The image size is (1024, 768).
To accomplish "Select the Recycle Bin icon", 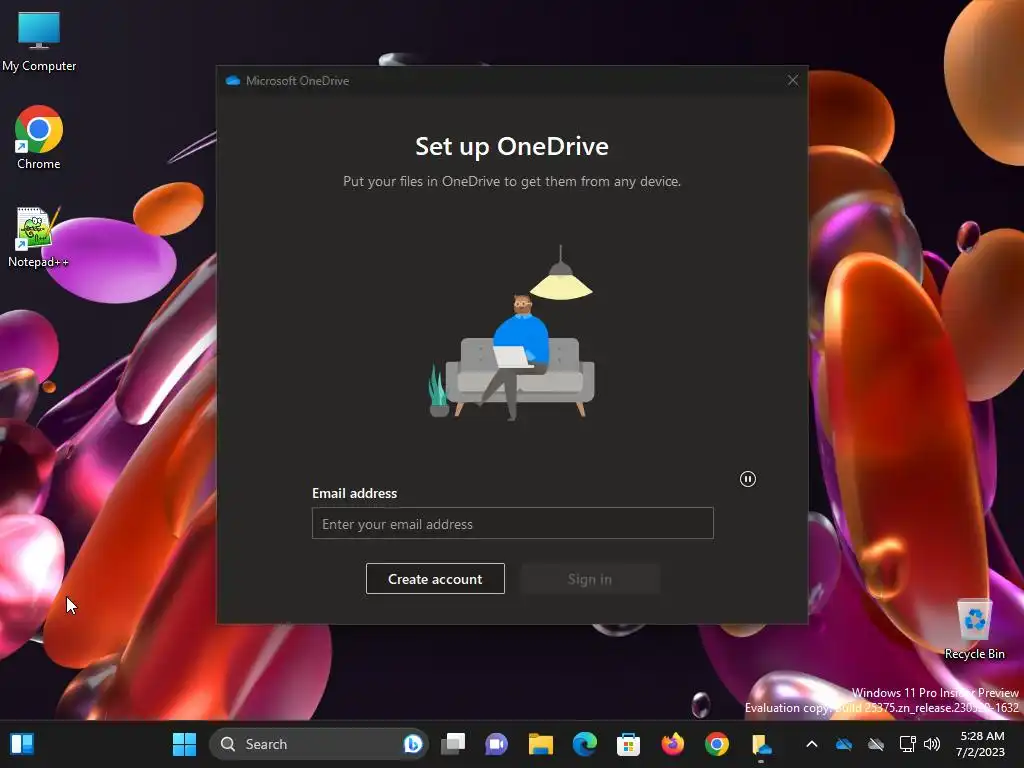I will coord(974,630).
